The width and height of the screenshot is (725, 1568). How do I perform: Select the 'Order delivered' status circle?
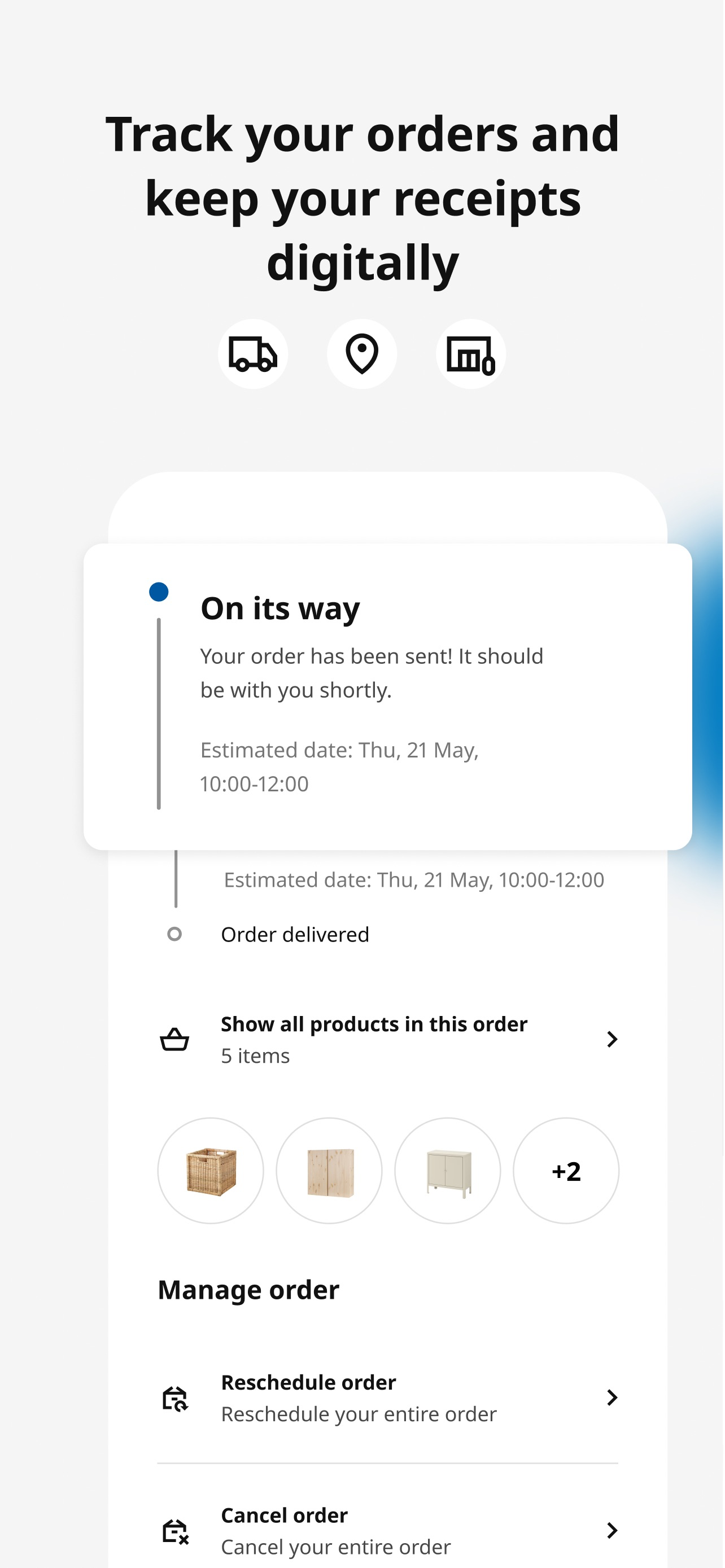pyautogui.click(x=175, y=933)
